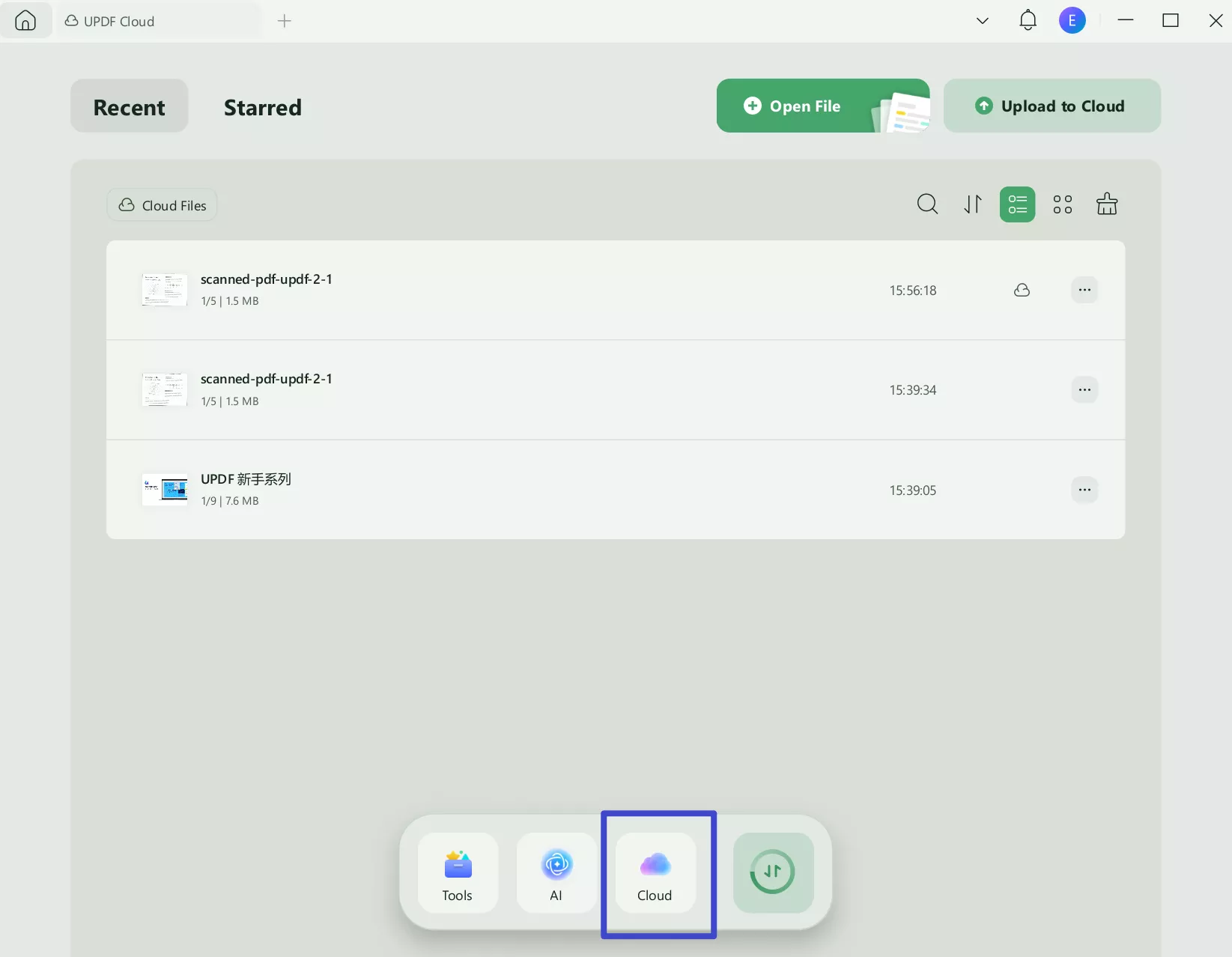The height and width of the screenshot is (957, 1232).
Task: Open the user account avatar E
Action: pyautogui.click(x=1072, y=21)
